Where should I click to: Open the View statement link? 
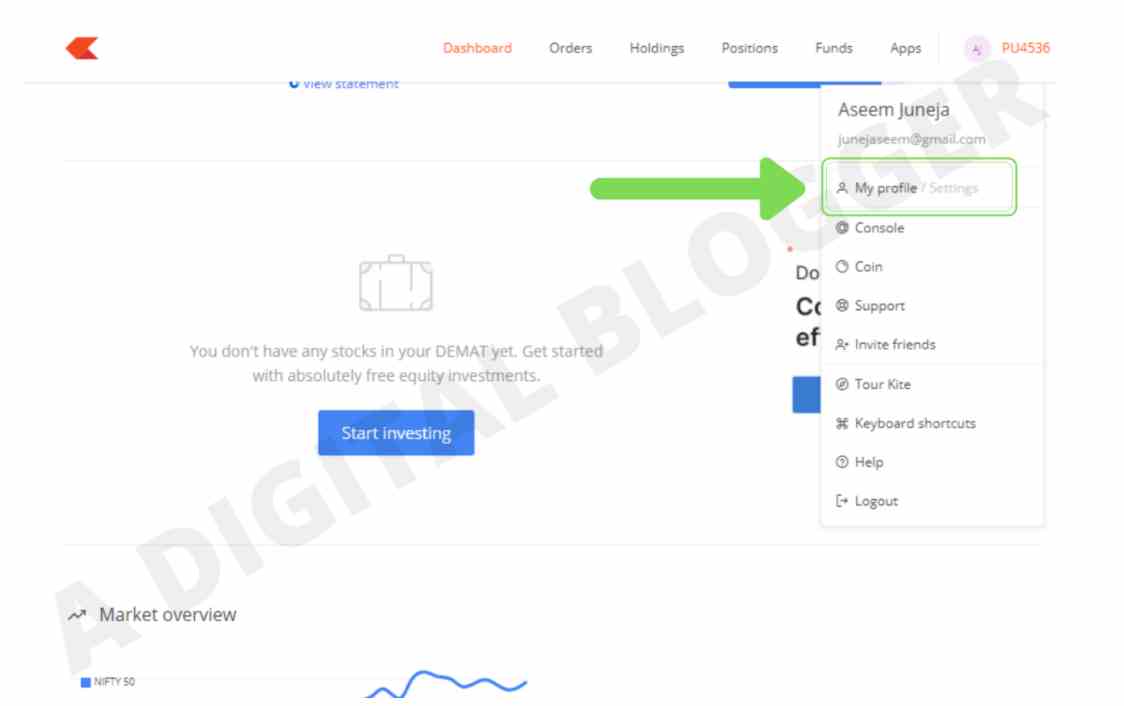point(349,84)
